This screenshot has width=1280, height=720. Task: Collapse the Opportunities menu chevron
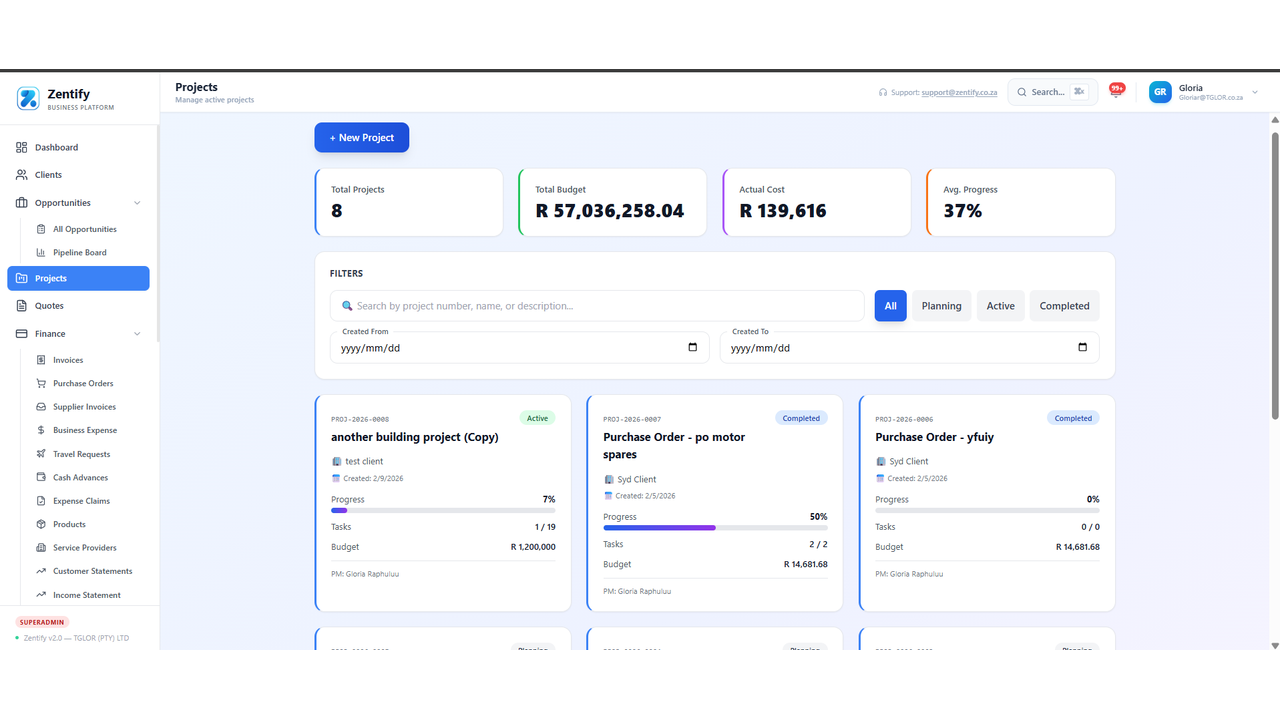[x=137, y=203]
